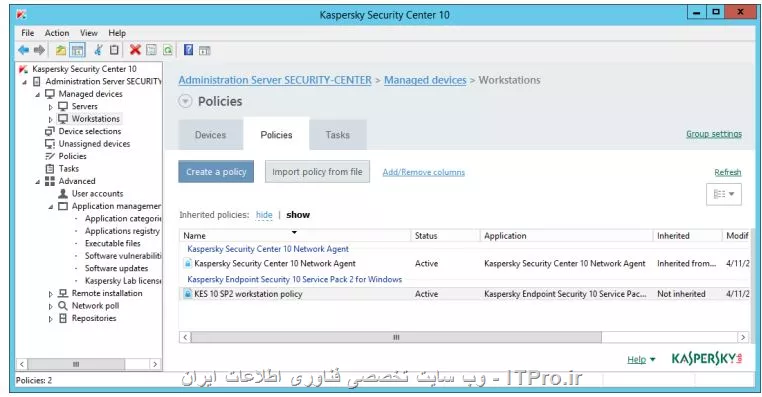Open Tasks node in the tree

point(69,169)
